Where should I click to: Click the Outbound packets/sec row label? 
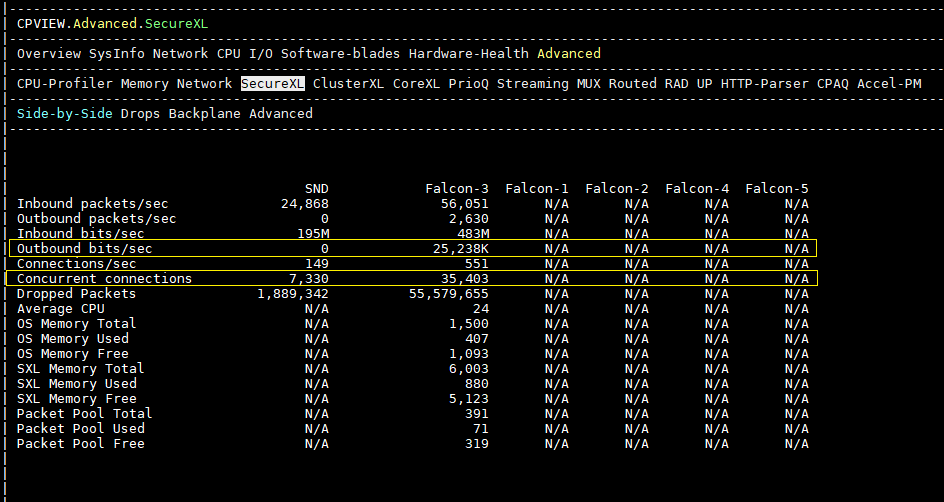96,218
